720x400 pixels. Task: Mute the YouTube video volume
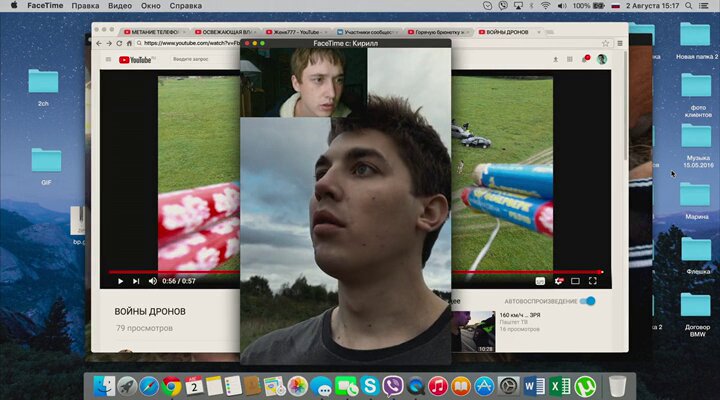[153, 281]
